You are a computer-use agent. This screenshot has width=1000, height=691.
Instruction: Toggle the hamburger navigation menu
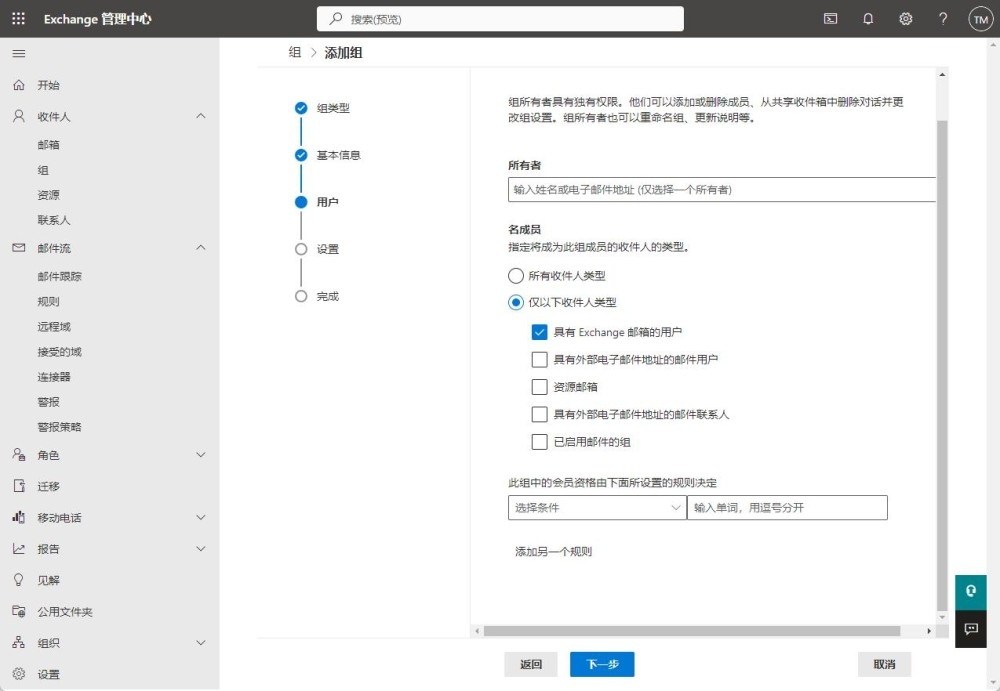point(18,53)
